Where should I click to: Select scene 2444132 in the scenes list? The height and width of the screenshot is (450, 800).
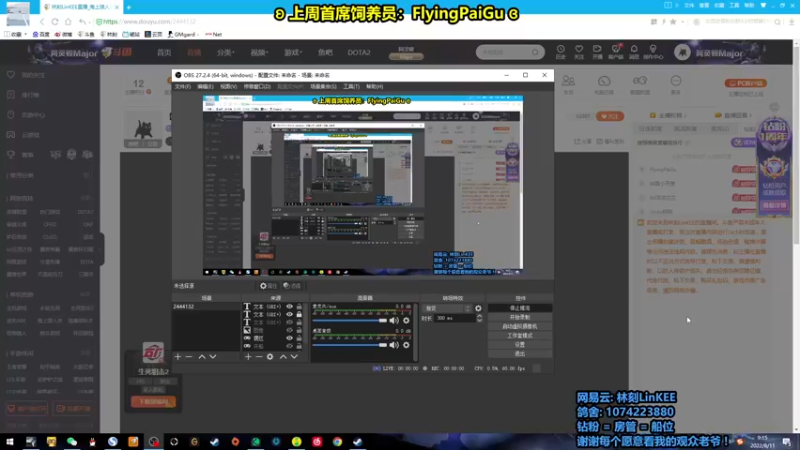point(206,307)
